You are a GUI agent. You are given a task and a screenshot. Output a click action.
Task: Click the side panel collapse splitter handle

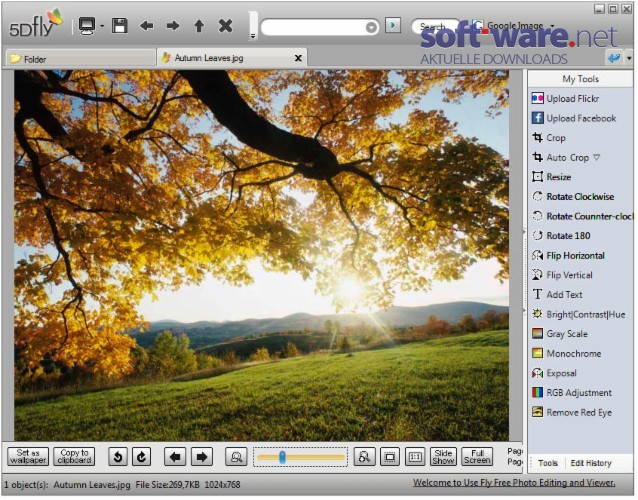click(x=524, y=271)
